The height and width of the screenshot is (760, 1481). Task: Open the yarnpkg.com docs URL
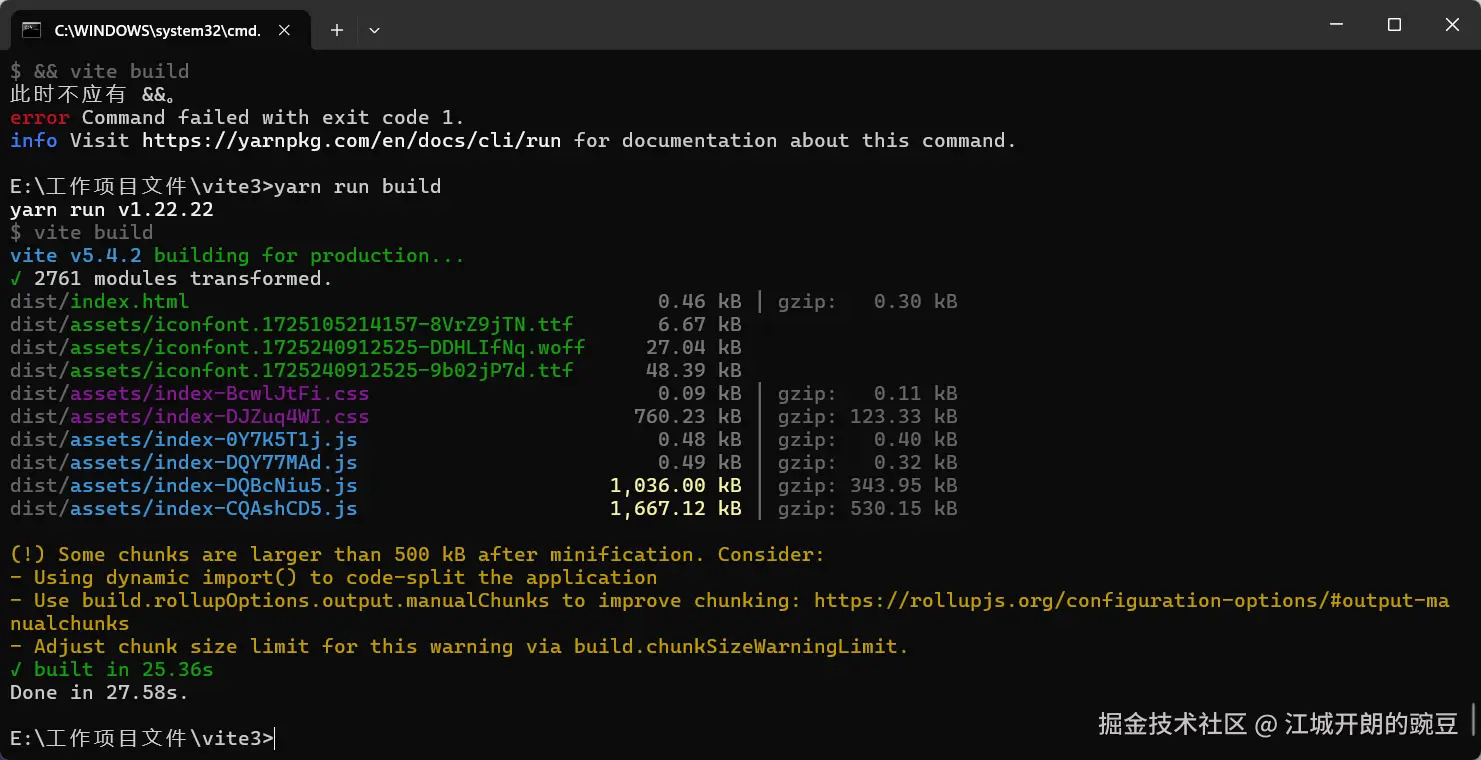point(351,140)
